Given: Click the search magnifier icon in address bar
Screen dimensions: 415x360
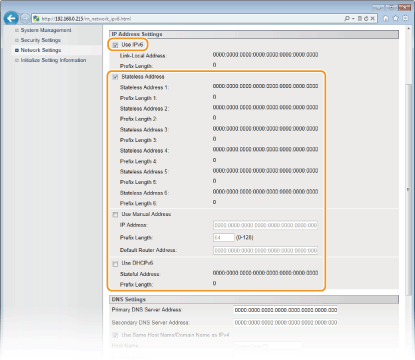Looking at the screenshot, I should point(347,19).
